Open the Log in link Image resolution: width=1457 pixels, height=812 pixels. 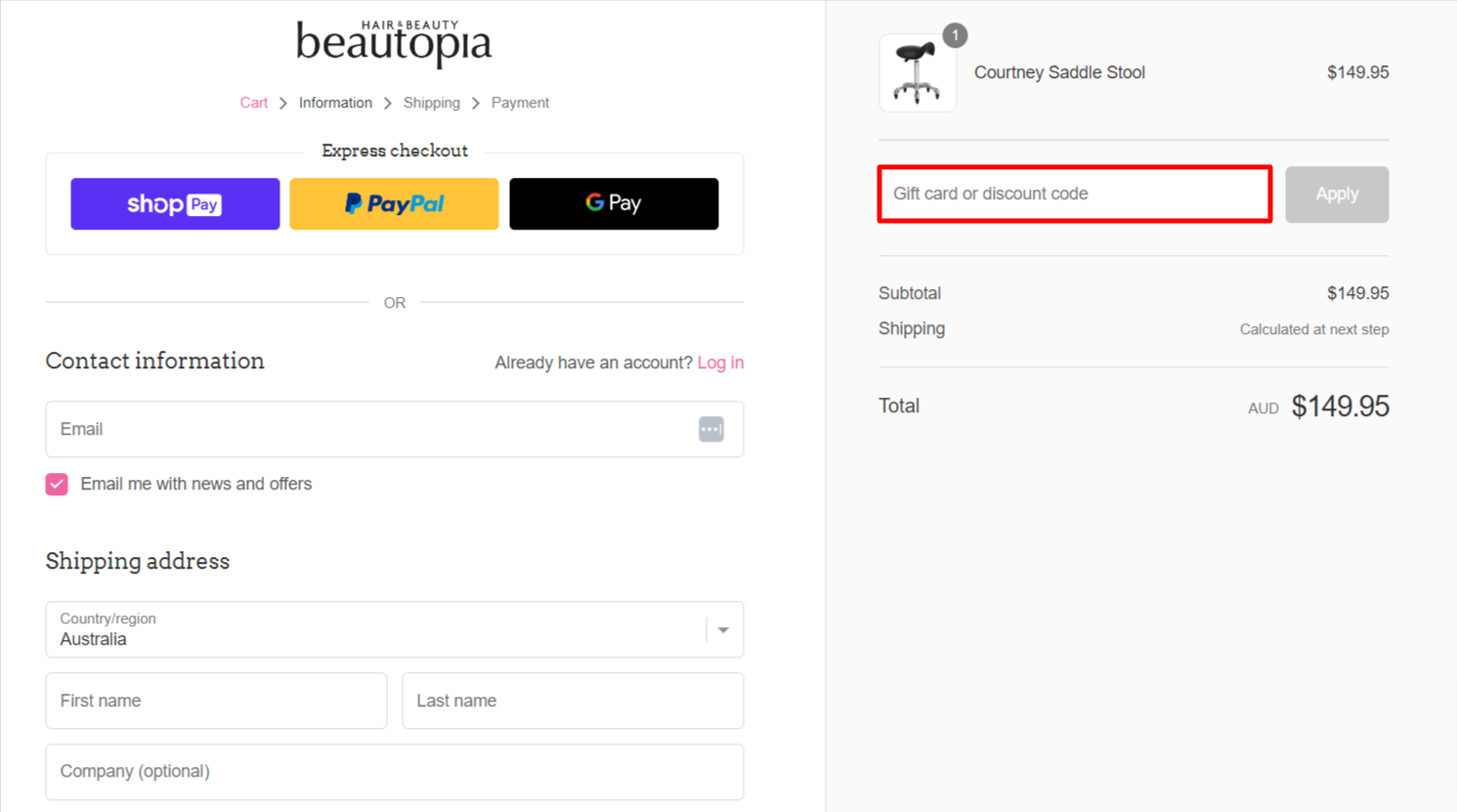[720, 362]
